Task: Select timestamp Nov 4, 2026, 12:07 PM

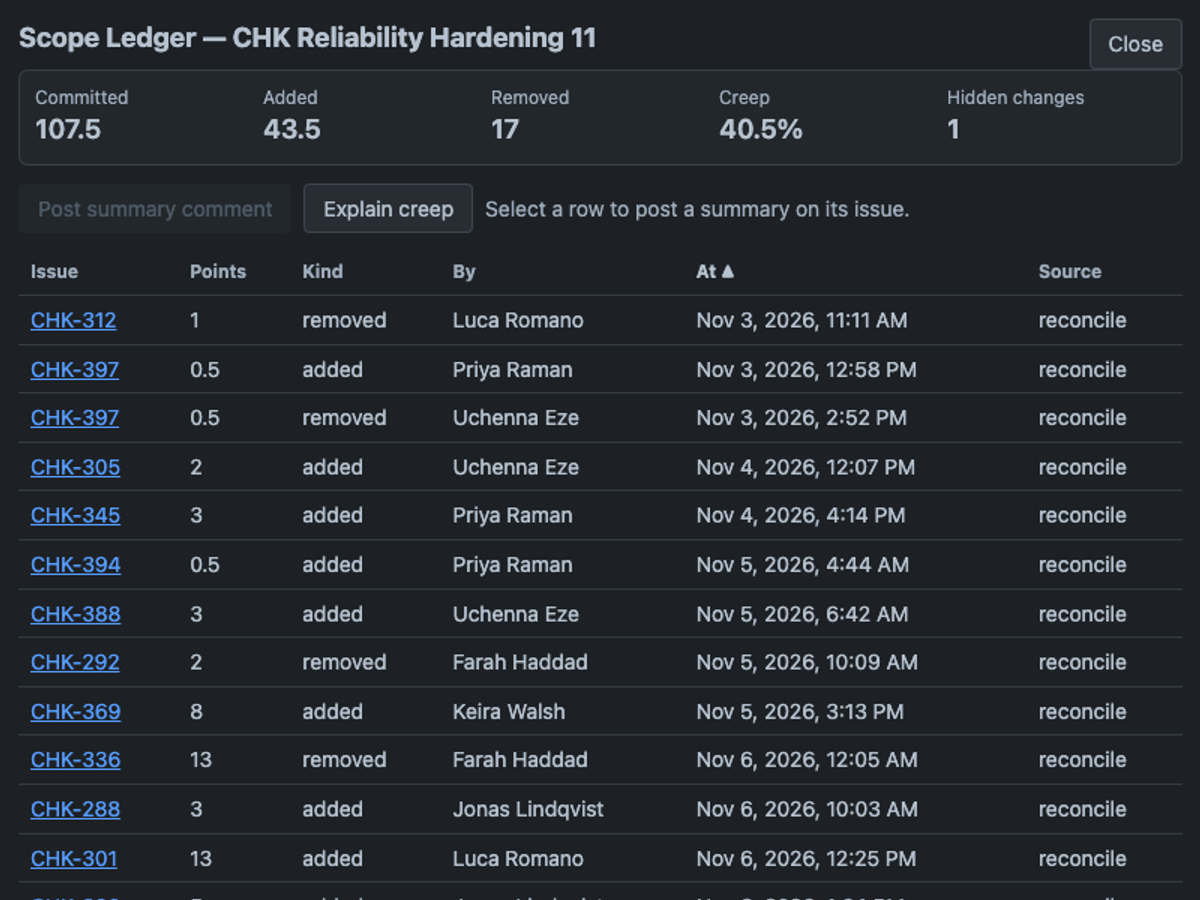Action: coord(806,467)
